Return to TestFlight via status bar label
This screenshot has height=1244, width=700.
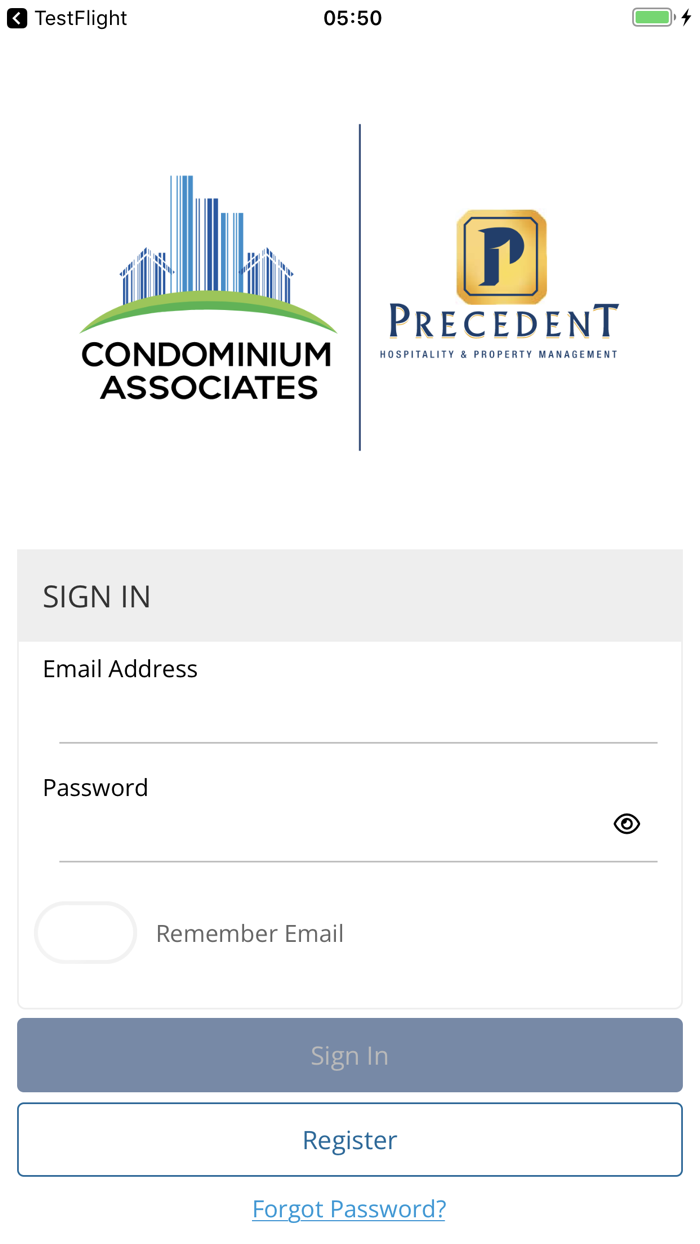[x=80, y=18]
